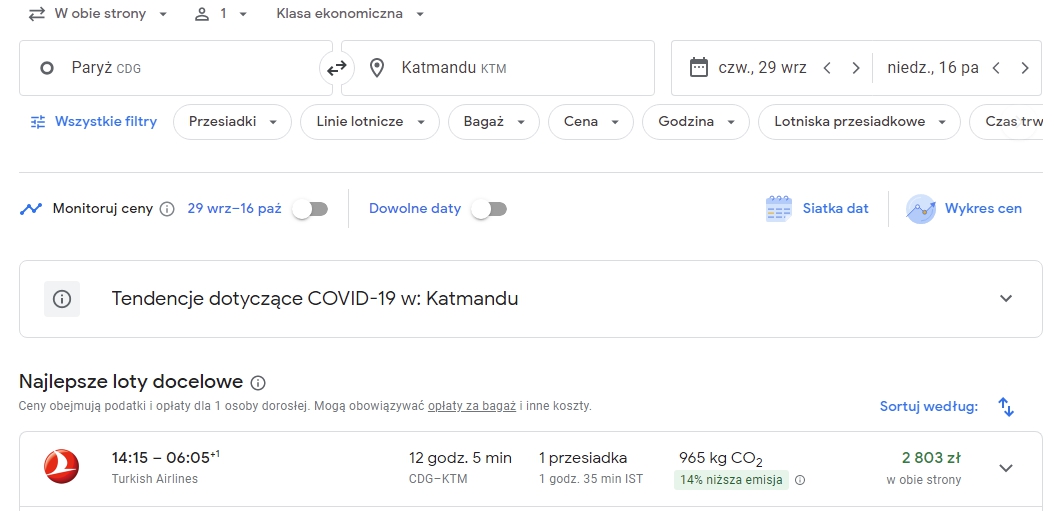Go to next return date
1059x511 pixels.
[1025, 68]
